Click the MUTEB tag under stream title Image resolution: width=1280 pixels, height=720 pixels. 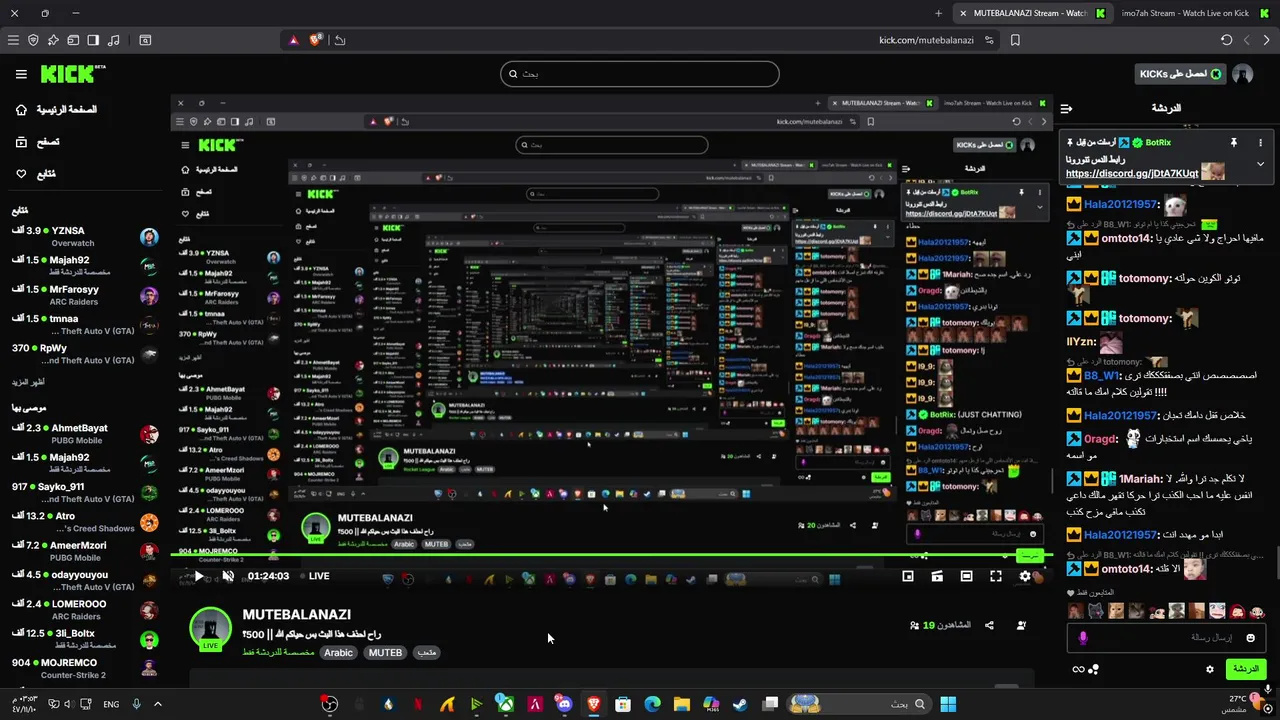pyautogui.click(x=385, y=653)
